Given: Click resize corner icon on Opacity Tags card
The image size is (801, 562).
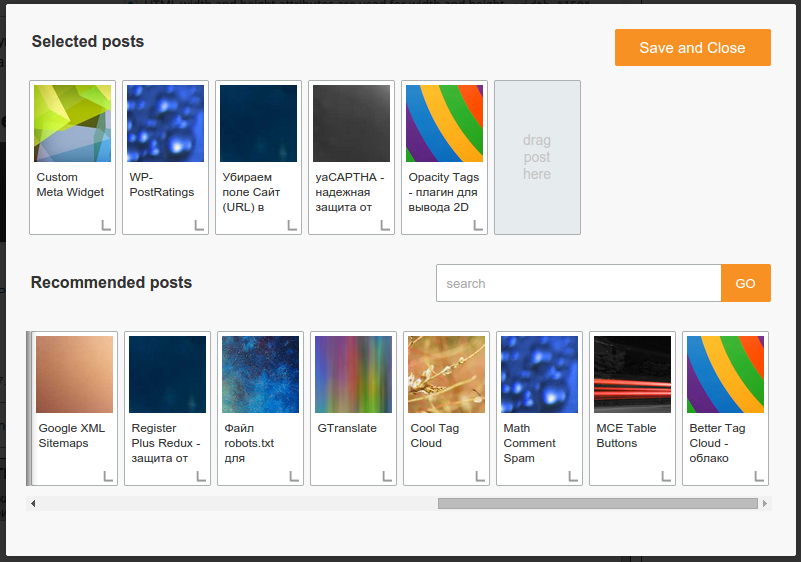Looking at the screenshot, I should click(478, 226).
